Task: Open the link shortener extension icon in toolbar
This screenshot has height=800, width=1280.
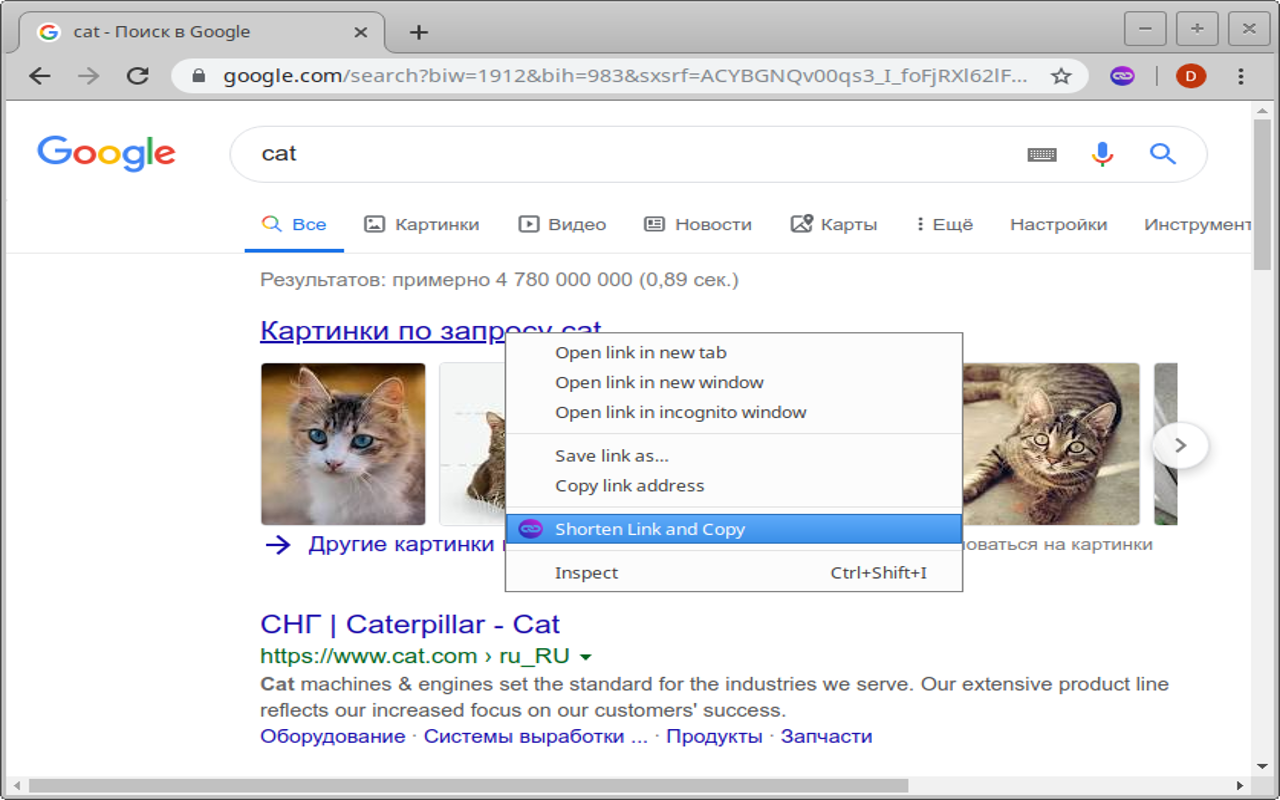Action: [1122, 76]
